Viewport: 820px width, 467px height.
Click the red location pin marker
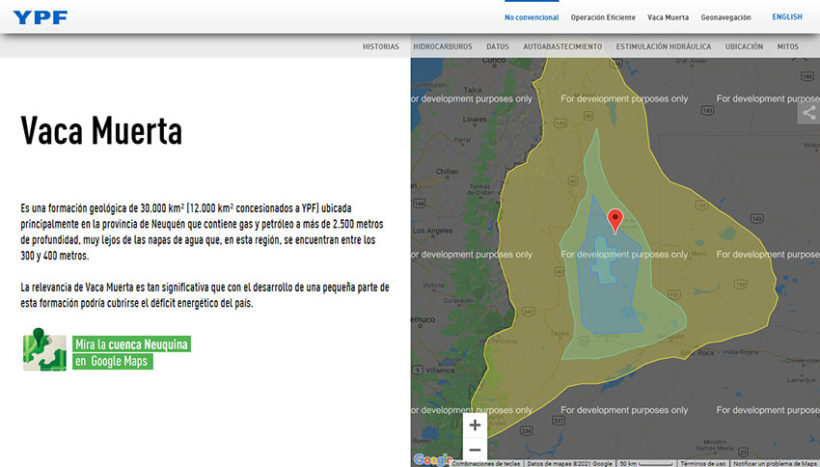point(616,220)
